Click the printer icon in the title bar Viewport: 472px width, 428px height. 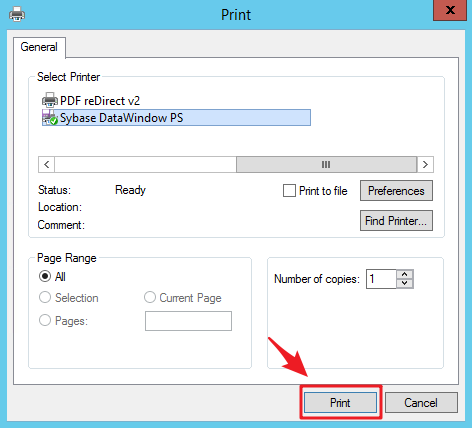(x=17, y=14)
